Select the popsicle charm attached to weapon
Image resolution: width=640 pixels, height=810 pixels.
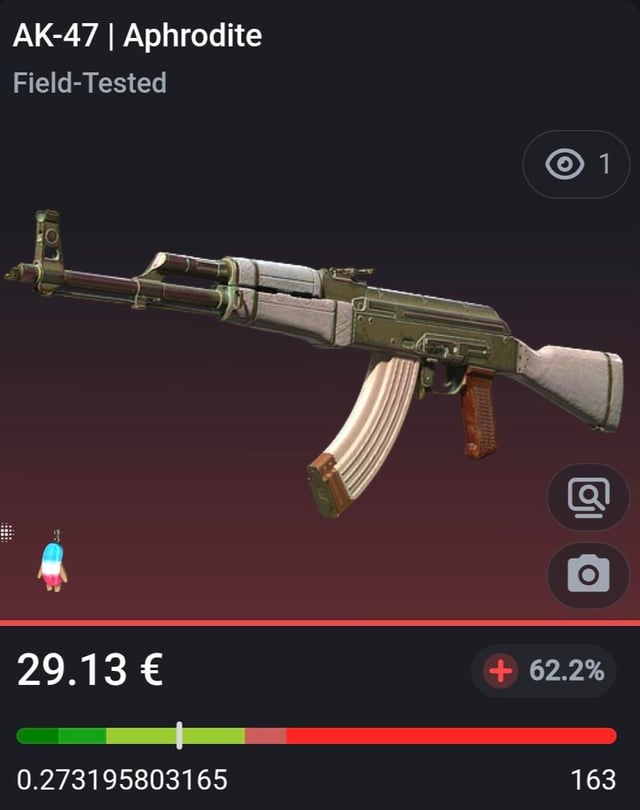[52, 561]
